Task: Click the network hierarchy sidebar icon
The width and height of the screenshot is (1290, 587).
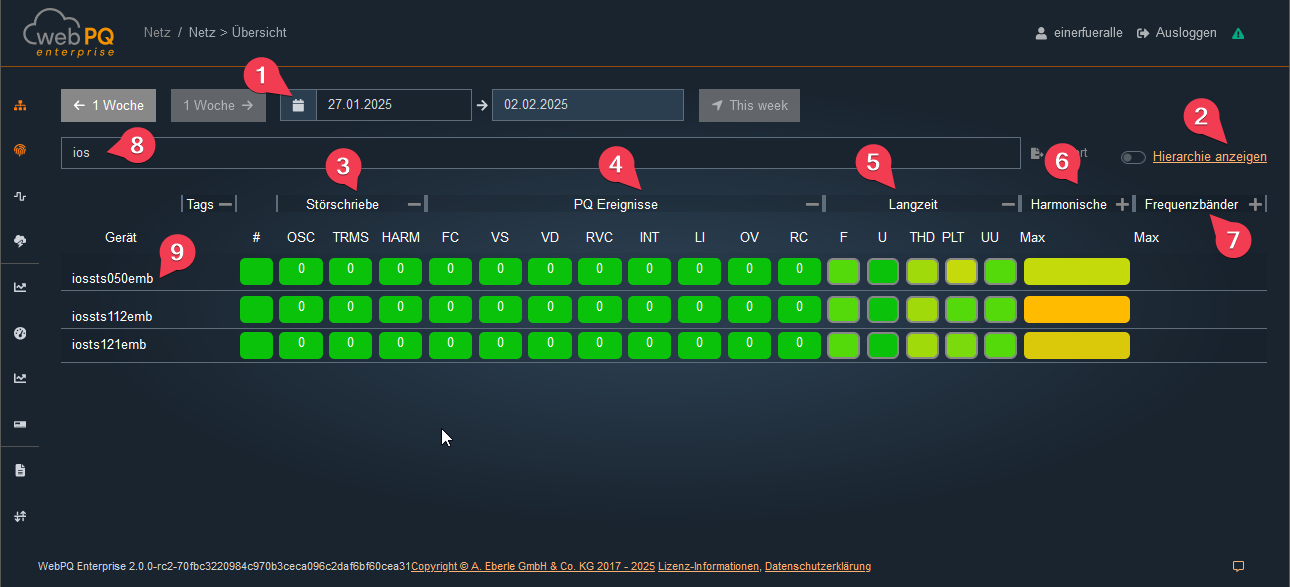Action: [20, 105]
